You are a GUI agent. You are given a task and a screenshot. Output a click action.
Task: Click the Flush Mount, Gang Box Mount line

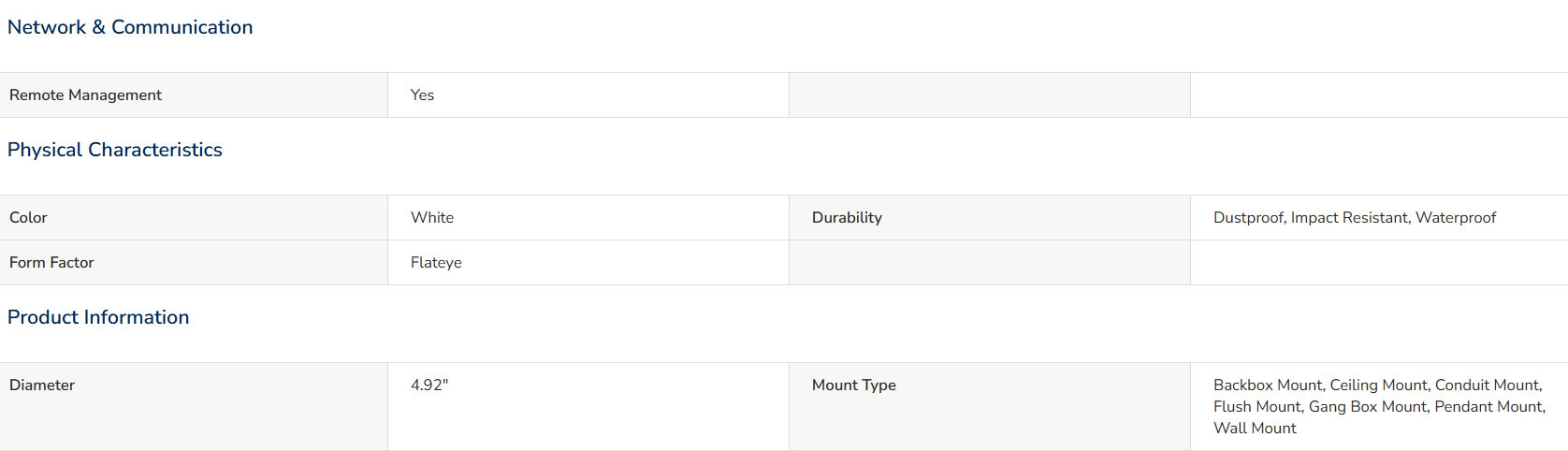pyautogui.click(x=1380, y=407)
